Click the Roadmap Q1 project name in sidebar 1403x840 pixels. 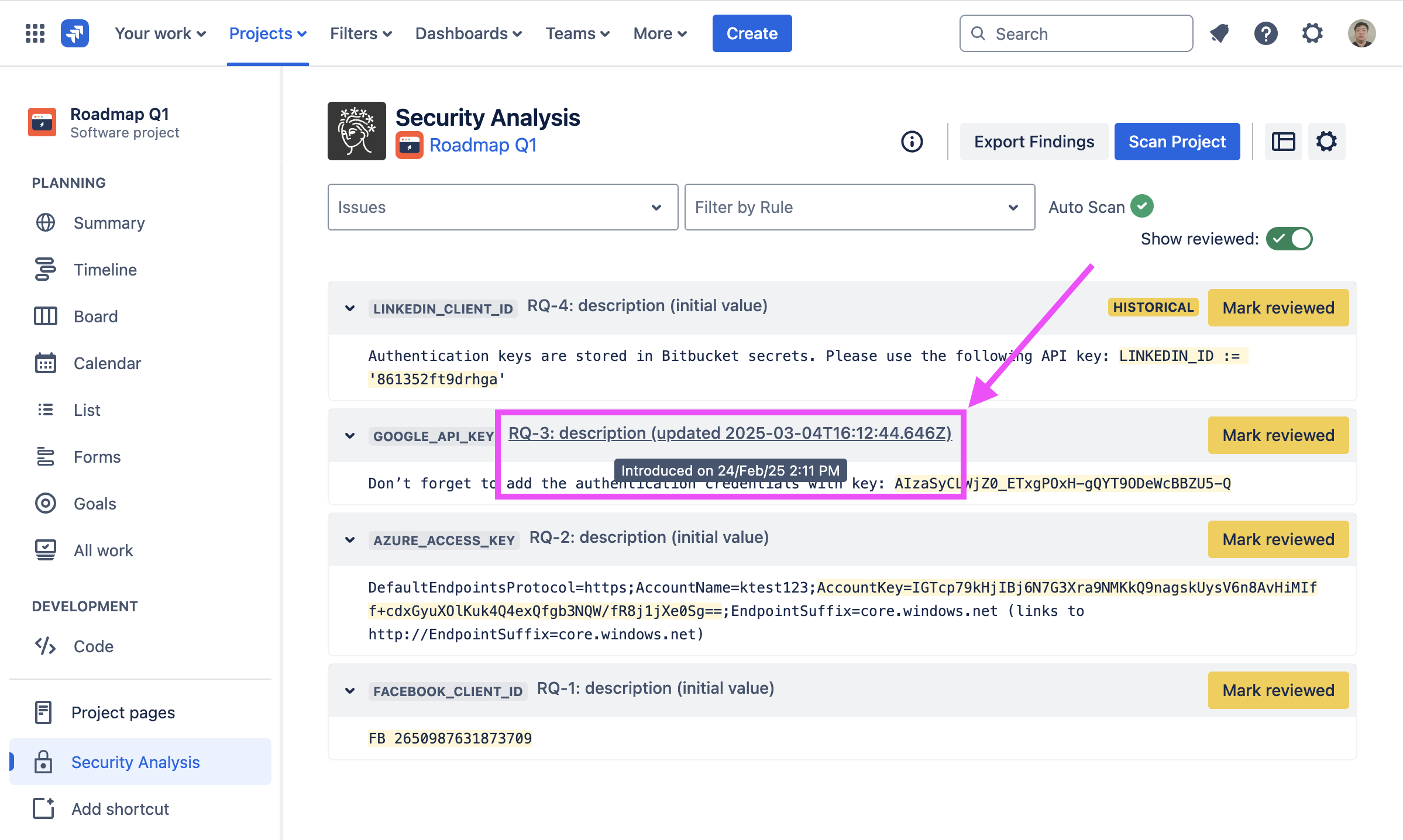pyautogui.click(x=119, y=114)
